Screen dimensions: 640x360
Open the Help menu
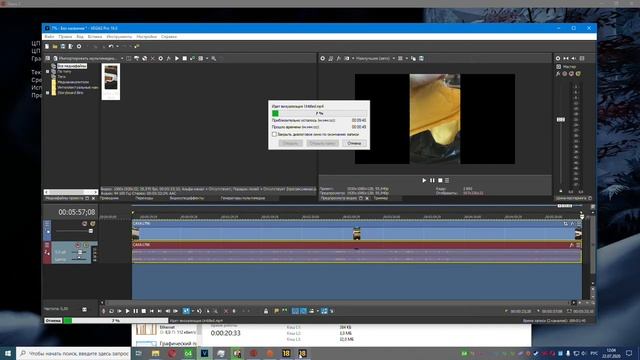pyautogui.click(x=169, y=36)
